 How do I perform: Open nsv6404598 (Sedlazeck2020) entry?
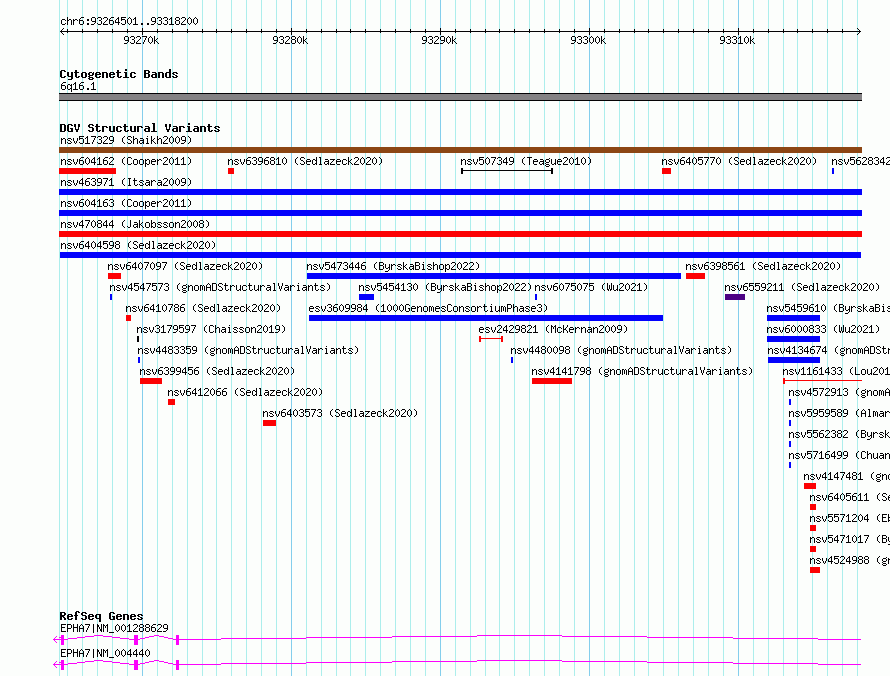[138, 245]
